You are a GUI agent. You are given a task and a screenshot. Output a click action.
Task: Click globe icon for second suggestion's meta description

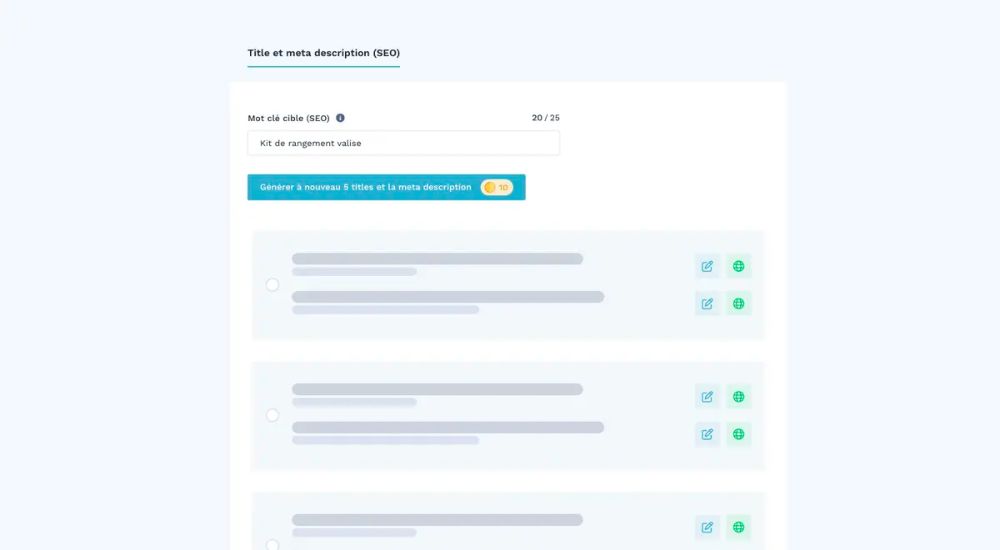point(738,434)
